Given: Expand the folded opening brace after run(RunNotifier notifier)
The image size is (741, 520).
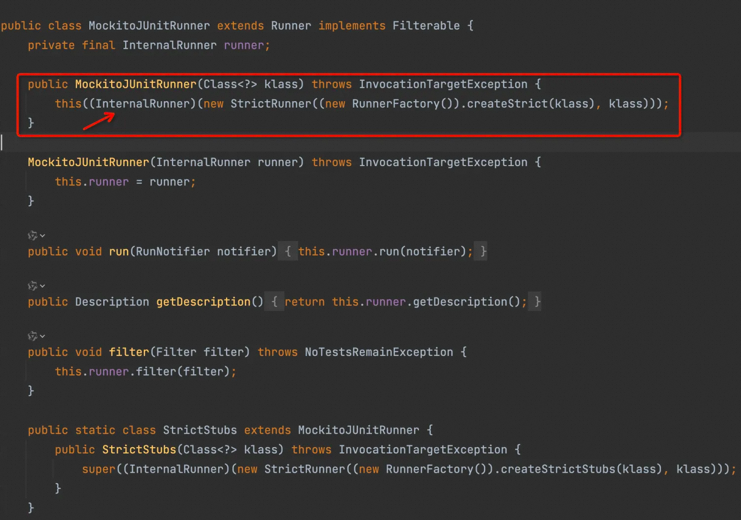Looking at the screenshot, I should click(288, 251).
